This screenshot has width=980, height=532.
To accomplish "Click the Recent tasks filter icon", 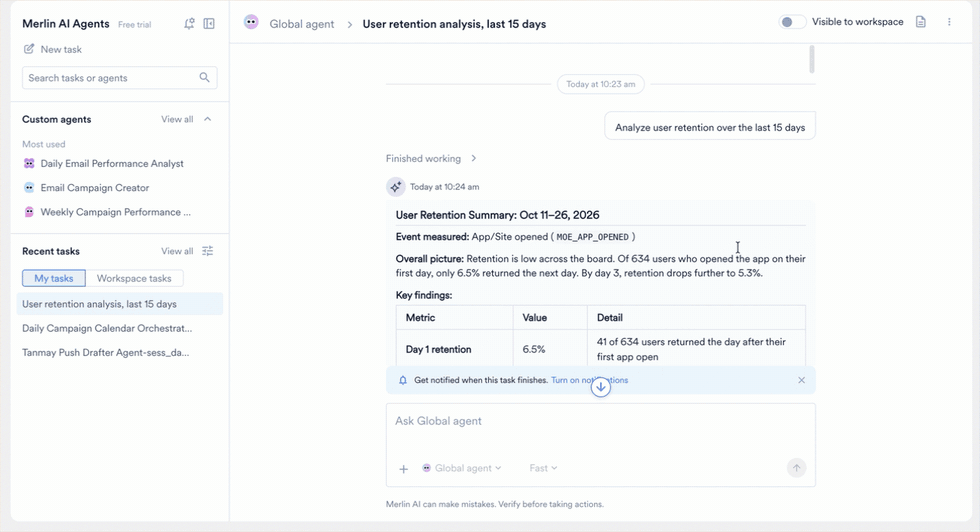I will pos(208,251).
